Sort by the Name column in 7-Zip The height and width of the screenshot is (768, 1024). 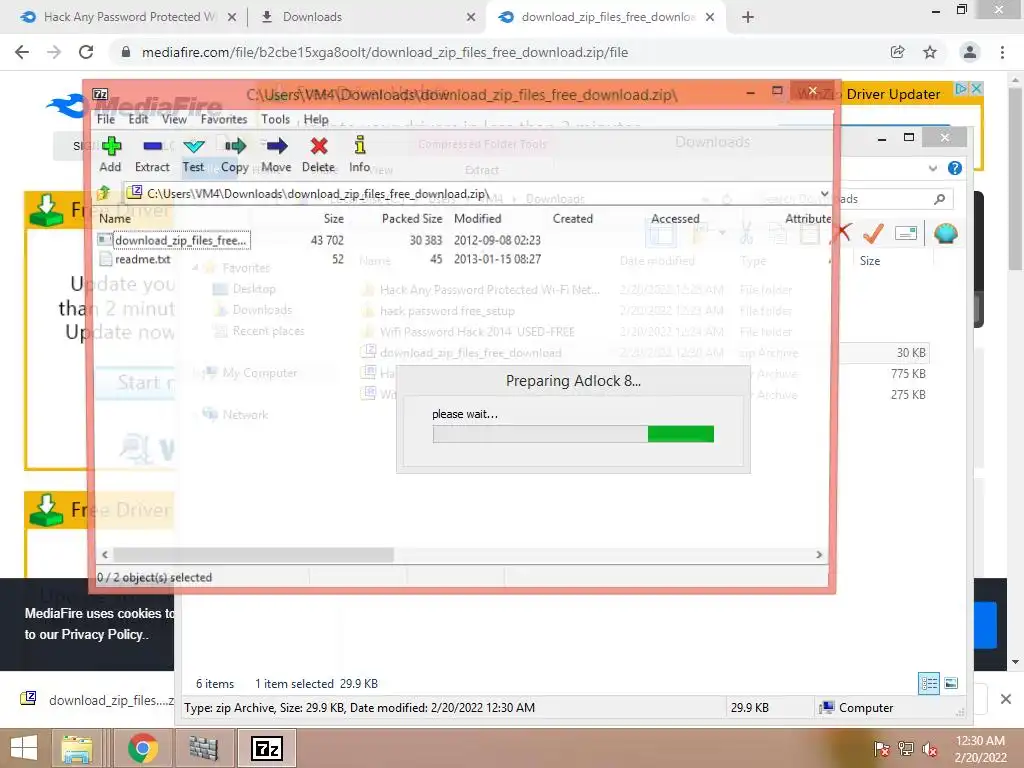point(115,218)
